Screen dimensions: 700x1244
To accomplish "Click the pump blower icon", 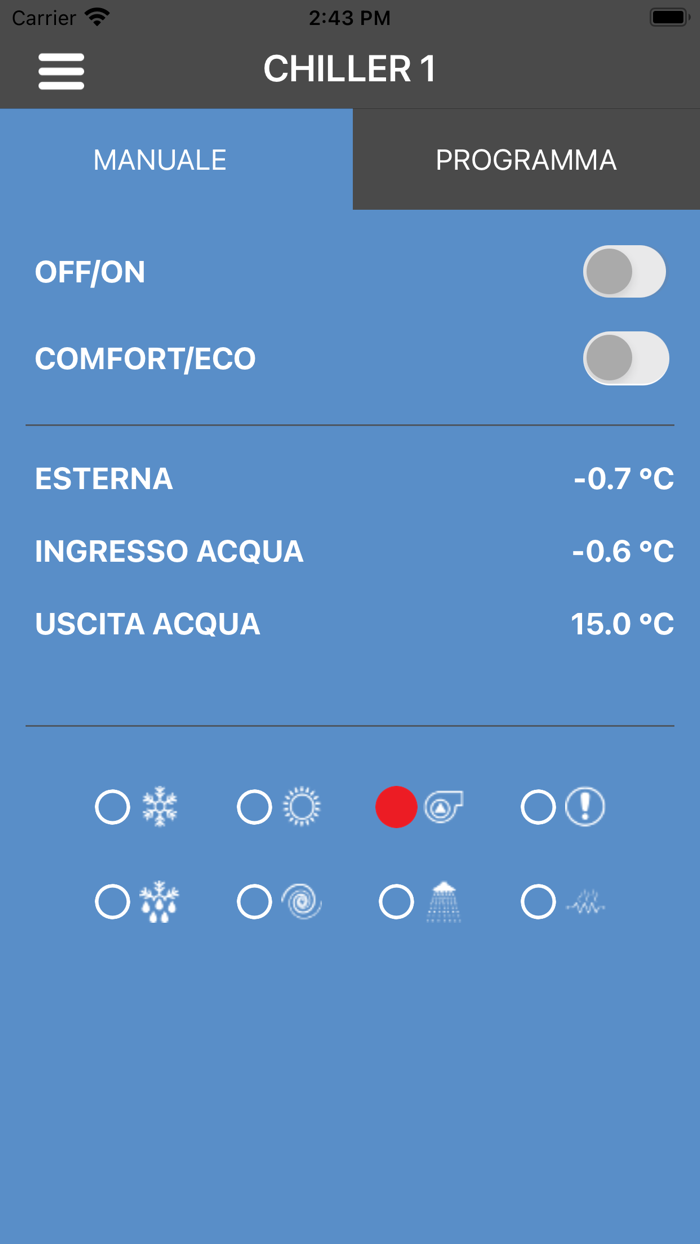I will (x=443, y=806).
